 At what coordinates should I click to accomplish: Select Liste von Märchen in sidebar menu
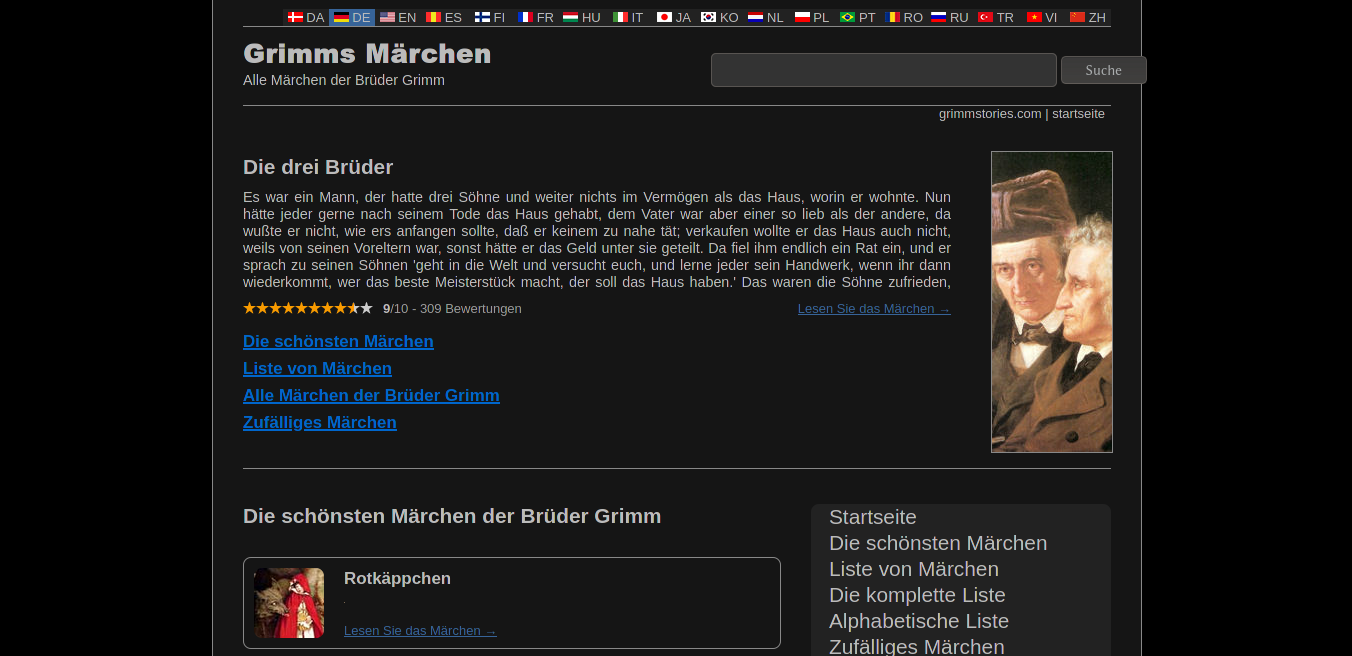tap(914, 569)
